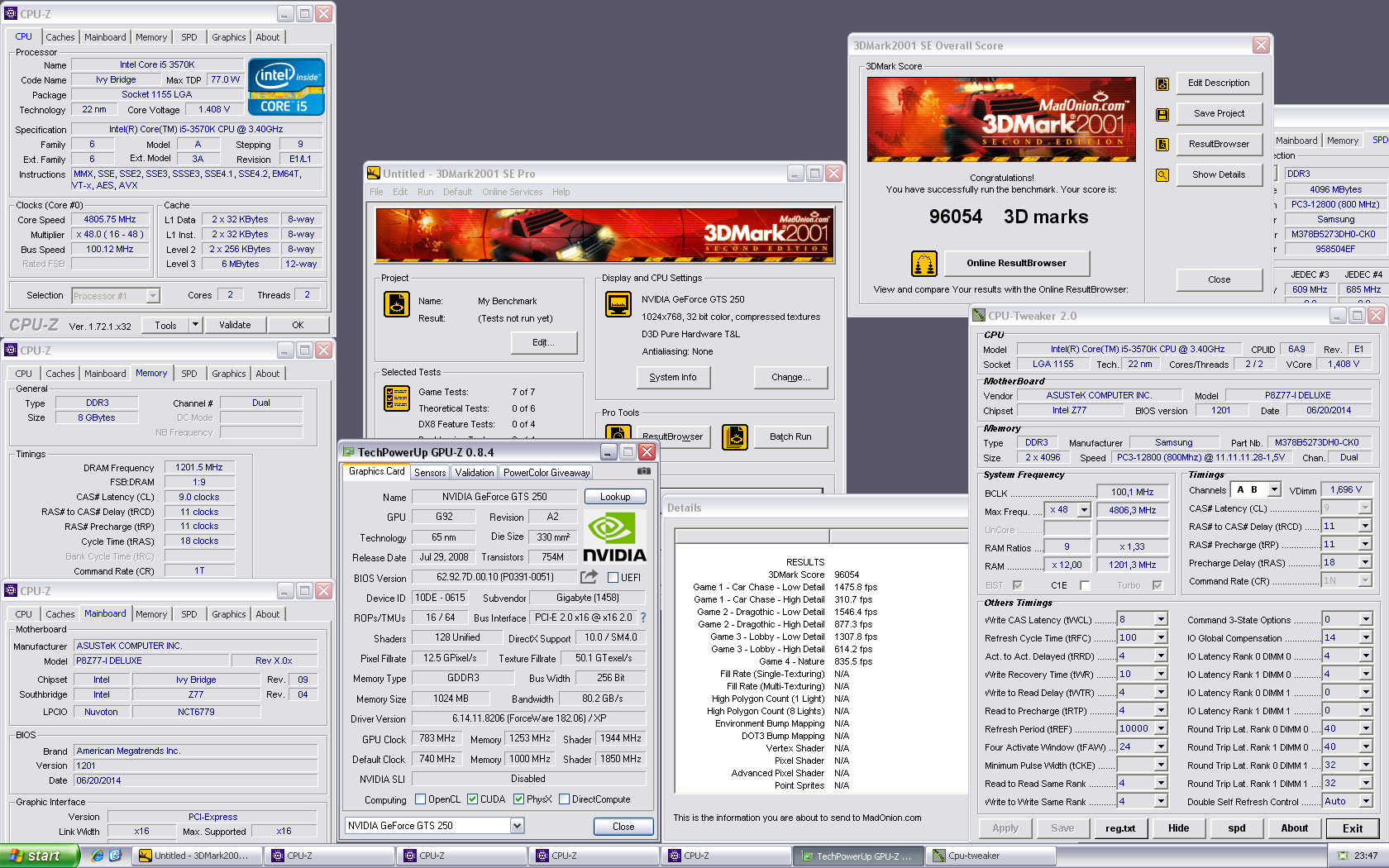This screenshot has height=868, width=1389.
Task: Click the Cpu-tweaker taskbar button
Action: (x=990, y=856)
